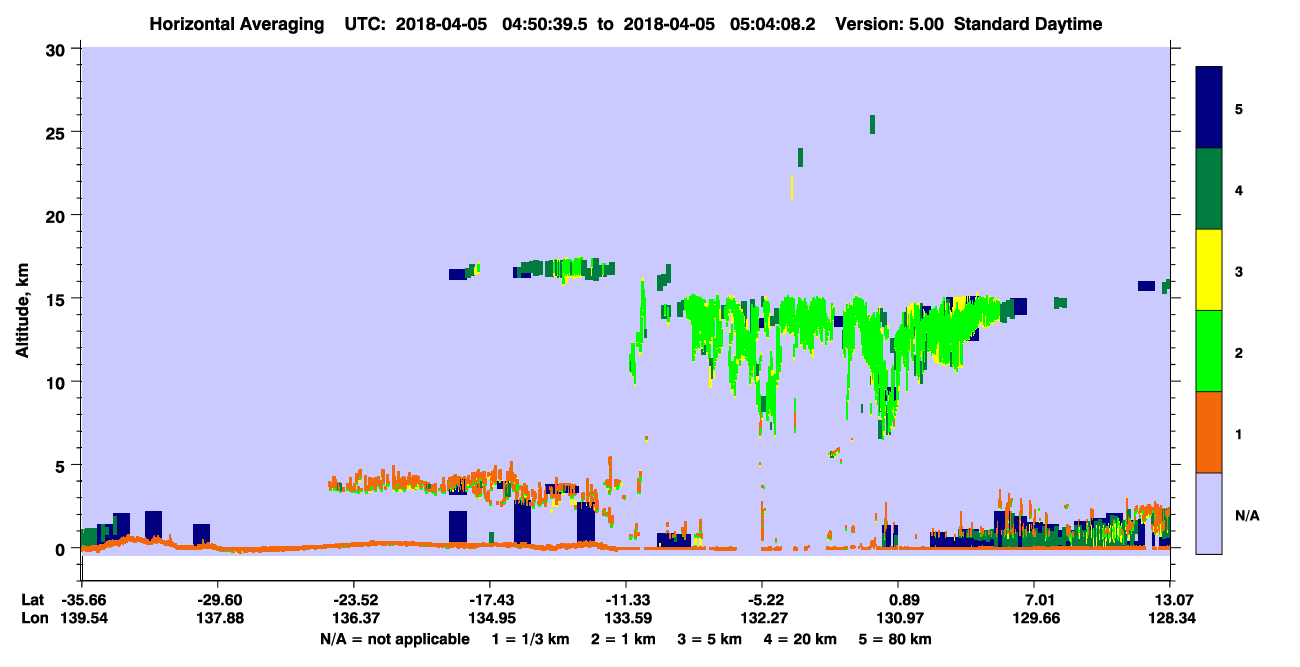Click the latitude value -11.33
The height and width of the screenshot is (667, 1300).
(626, 599)
